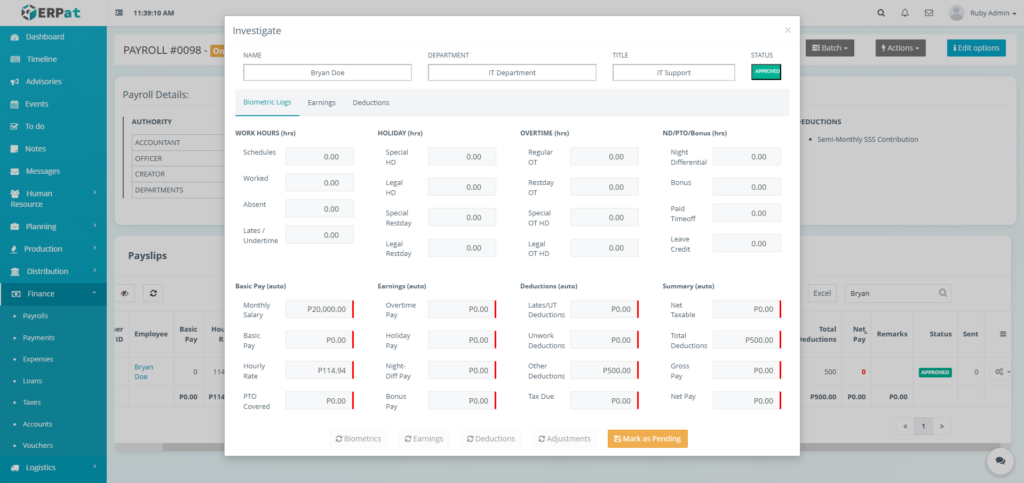
Task: Open Payrolls in the Finance submenu
Action: click(35, 316)
